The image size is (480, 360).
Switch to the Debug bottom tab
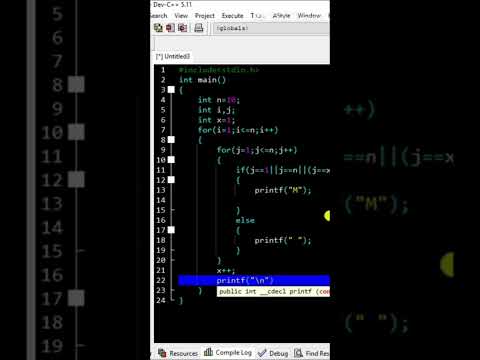click(x=273, y=353)
